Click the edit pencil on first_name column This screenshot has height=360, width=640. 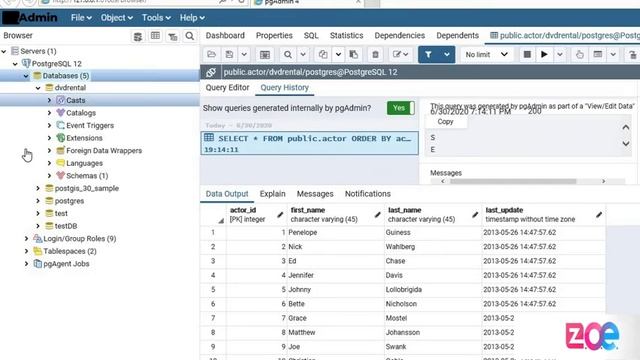pos(378,215)
